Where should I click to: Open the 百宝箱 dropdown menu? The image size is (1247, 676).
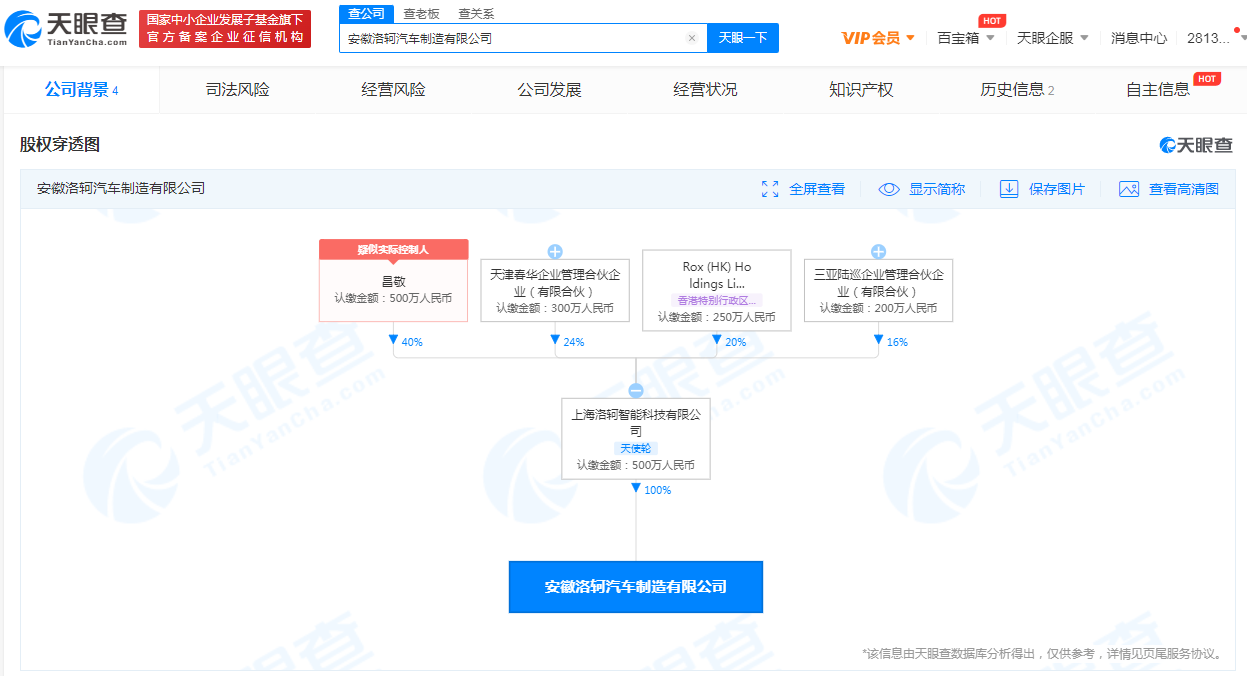click(966, 38)
